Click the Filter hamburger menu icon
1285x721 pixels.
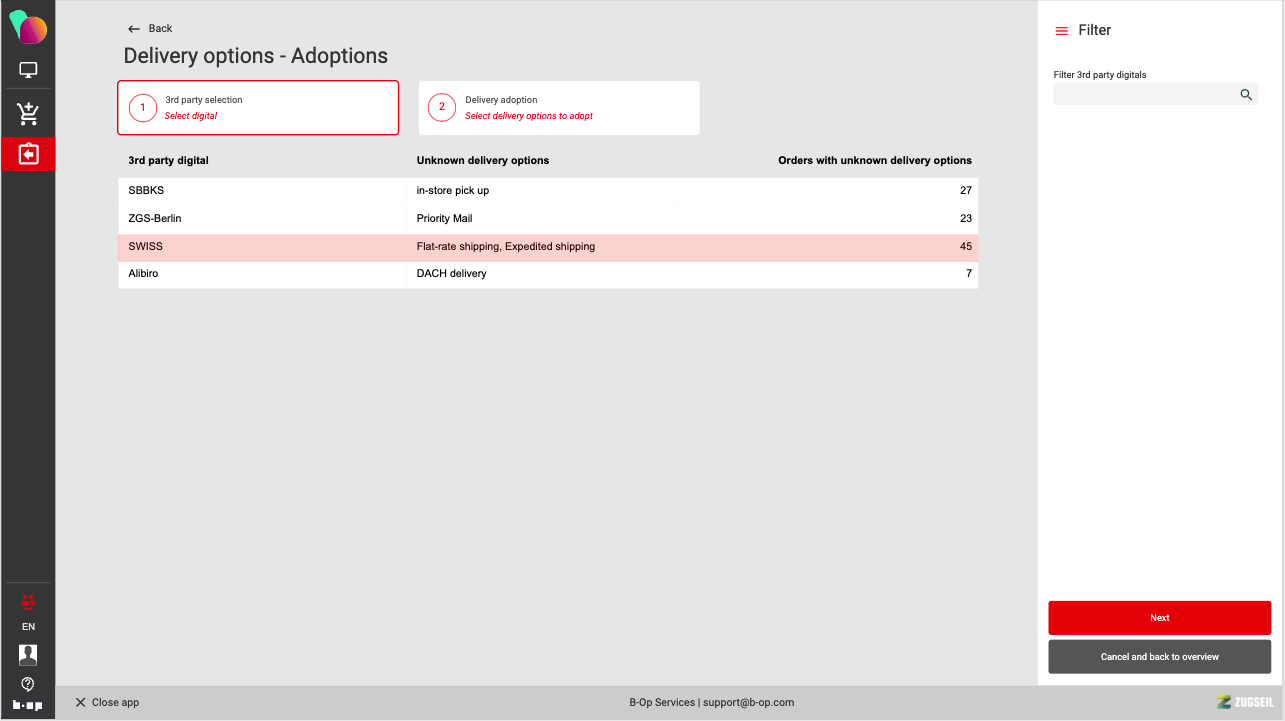click(x=1061, y=31)
